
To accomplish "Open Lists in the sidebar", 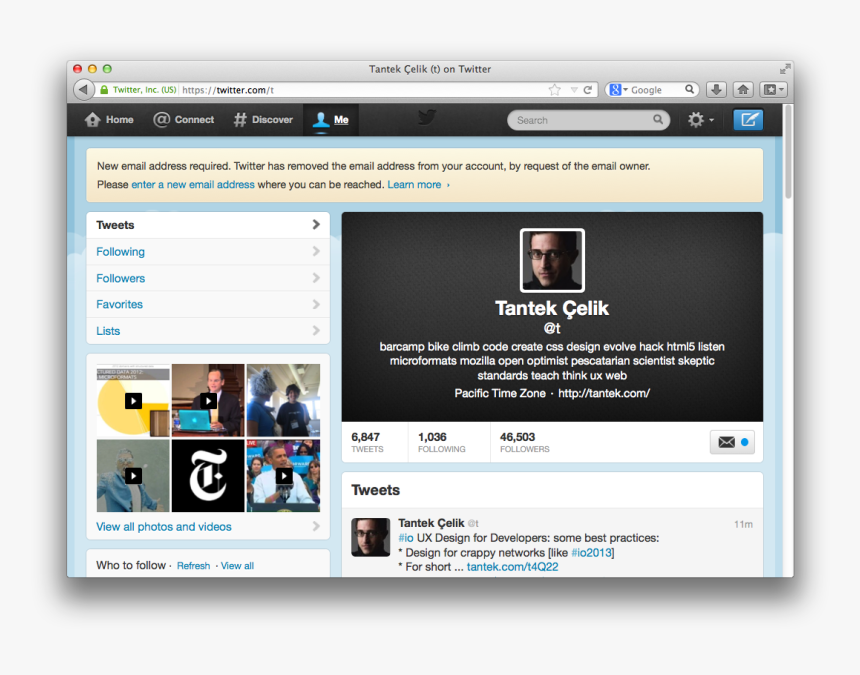I will pyautogui.click(x=208, y=331).
